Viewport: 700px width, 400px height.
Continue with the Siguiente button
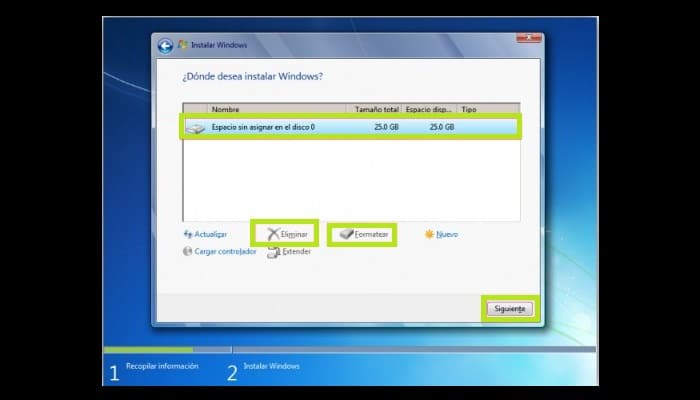tap(510, 308)
